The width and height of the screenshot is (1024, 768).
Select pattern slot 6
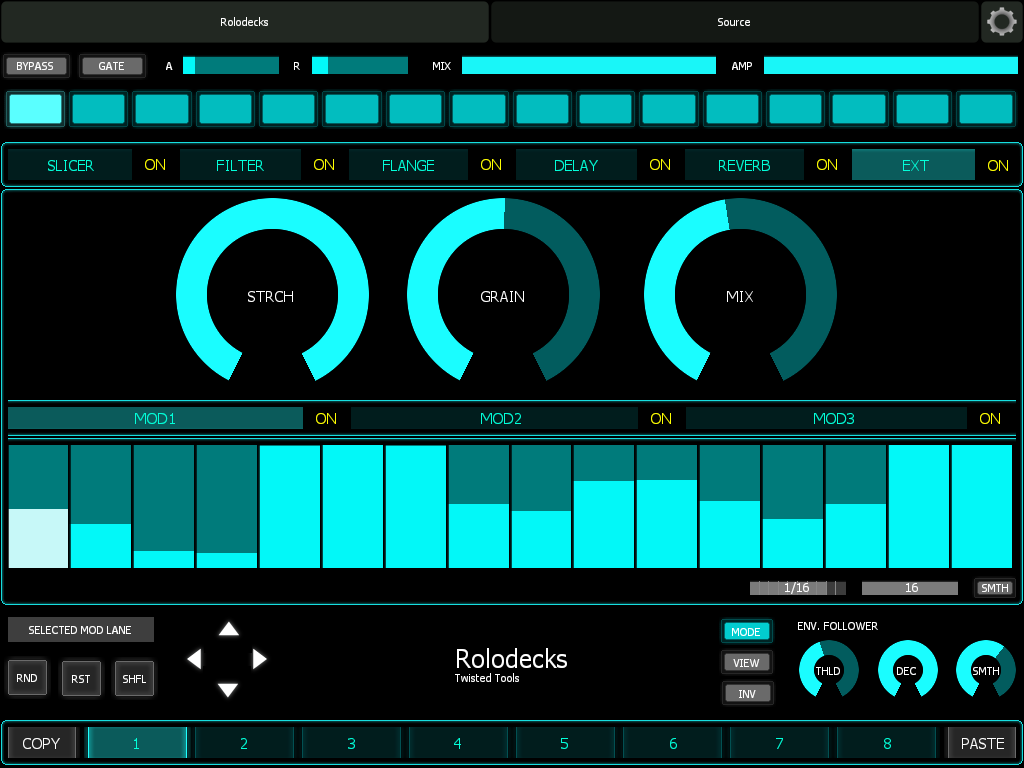pos(673,743)
